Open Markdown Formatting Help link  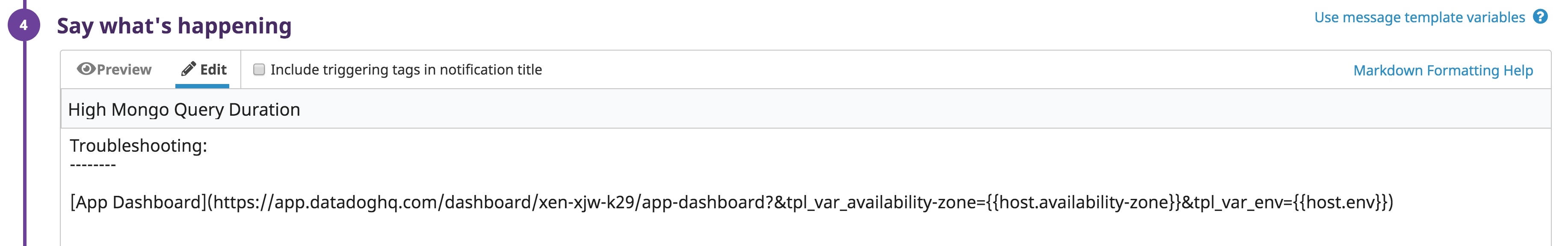tap(1443, 71)
